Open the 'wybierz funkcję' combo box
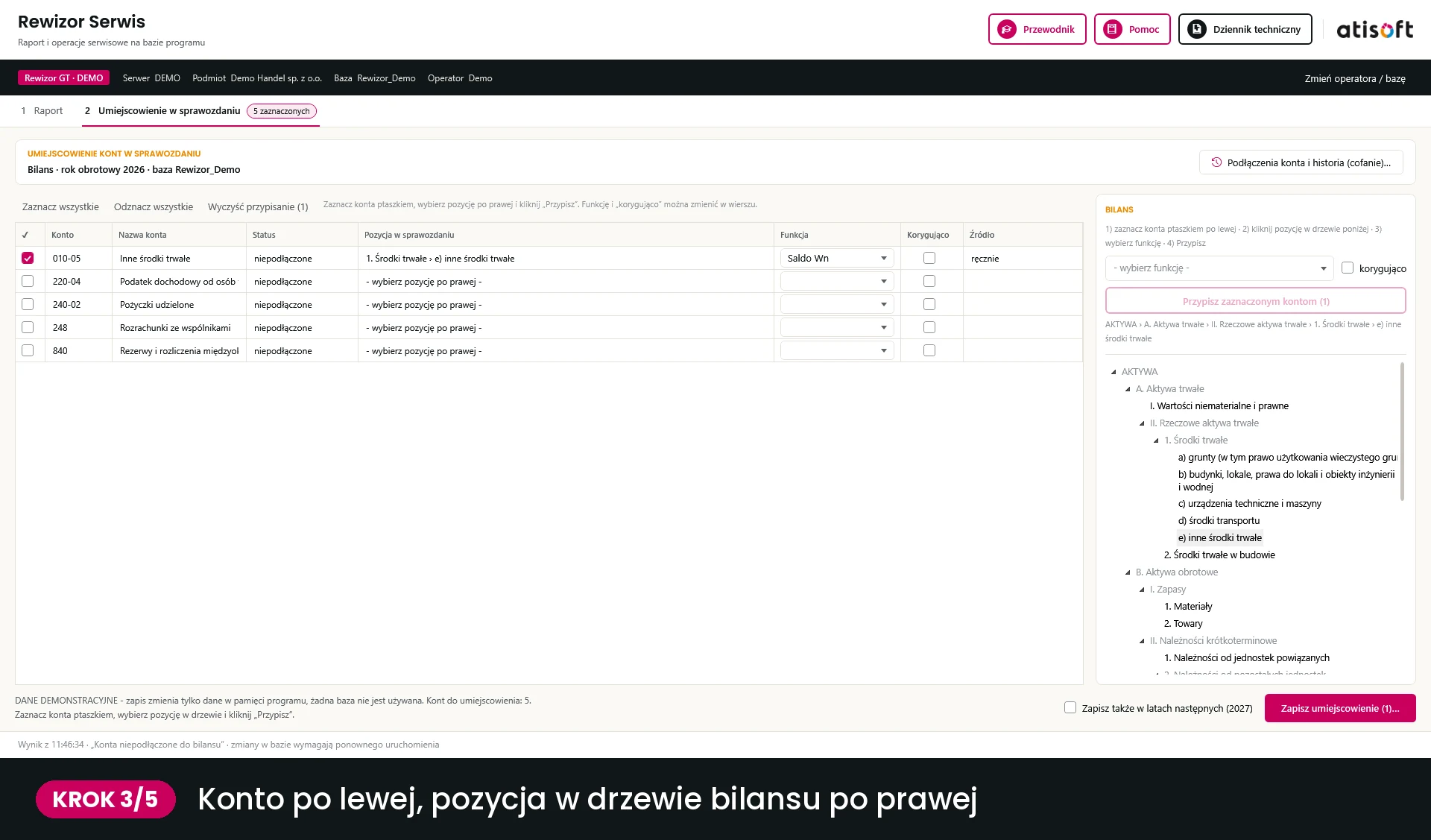The width and height of the screenshot is (1431, 840). click(1219, 268)
